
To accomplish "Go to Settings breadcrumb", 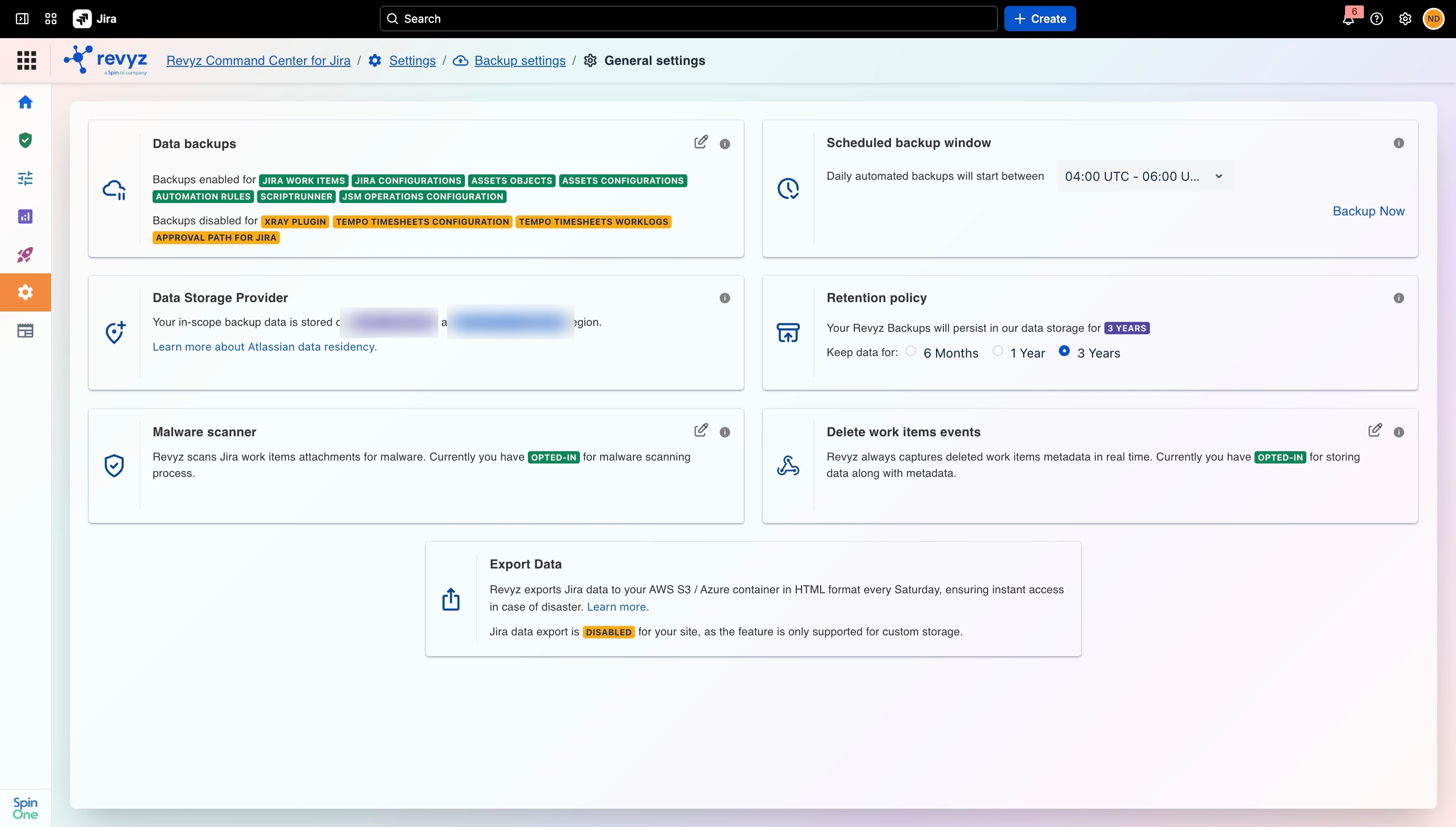I will (412, 60).
